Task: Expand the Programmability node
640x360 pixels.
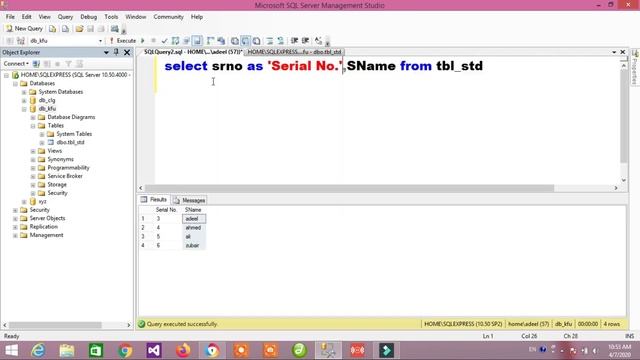Action: [33, 168]
